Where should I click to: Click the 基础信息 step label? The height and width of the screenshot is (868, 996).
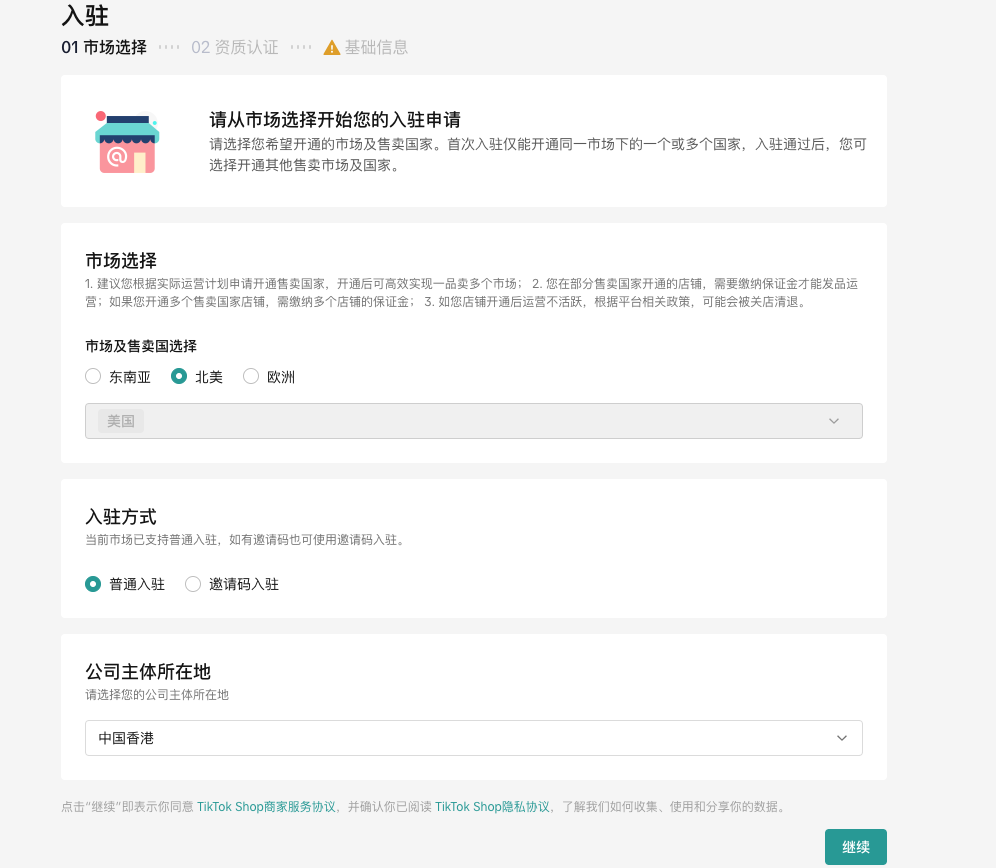376,47
